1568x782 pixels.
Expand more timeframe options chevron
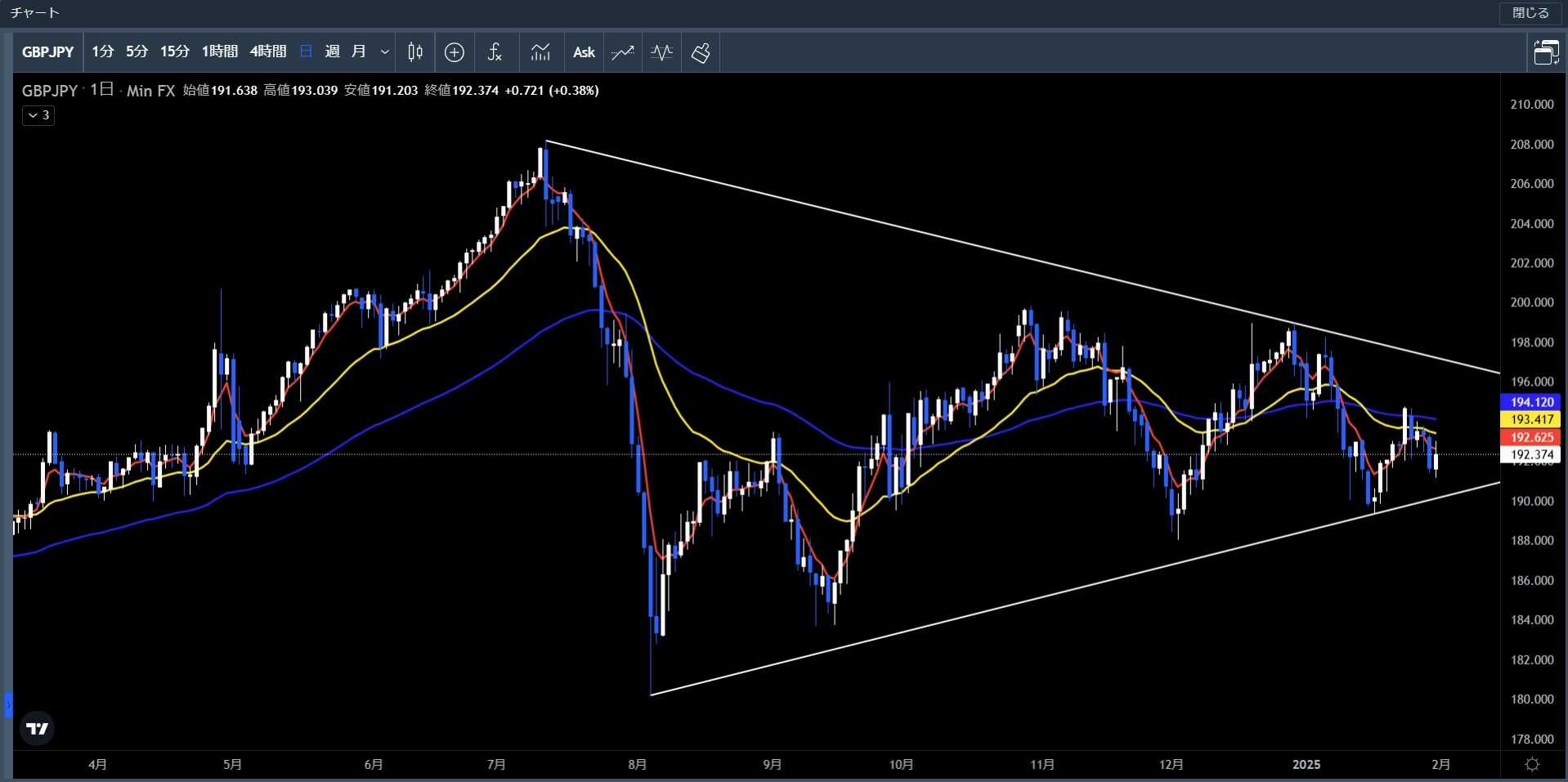point(385,52)
